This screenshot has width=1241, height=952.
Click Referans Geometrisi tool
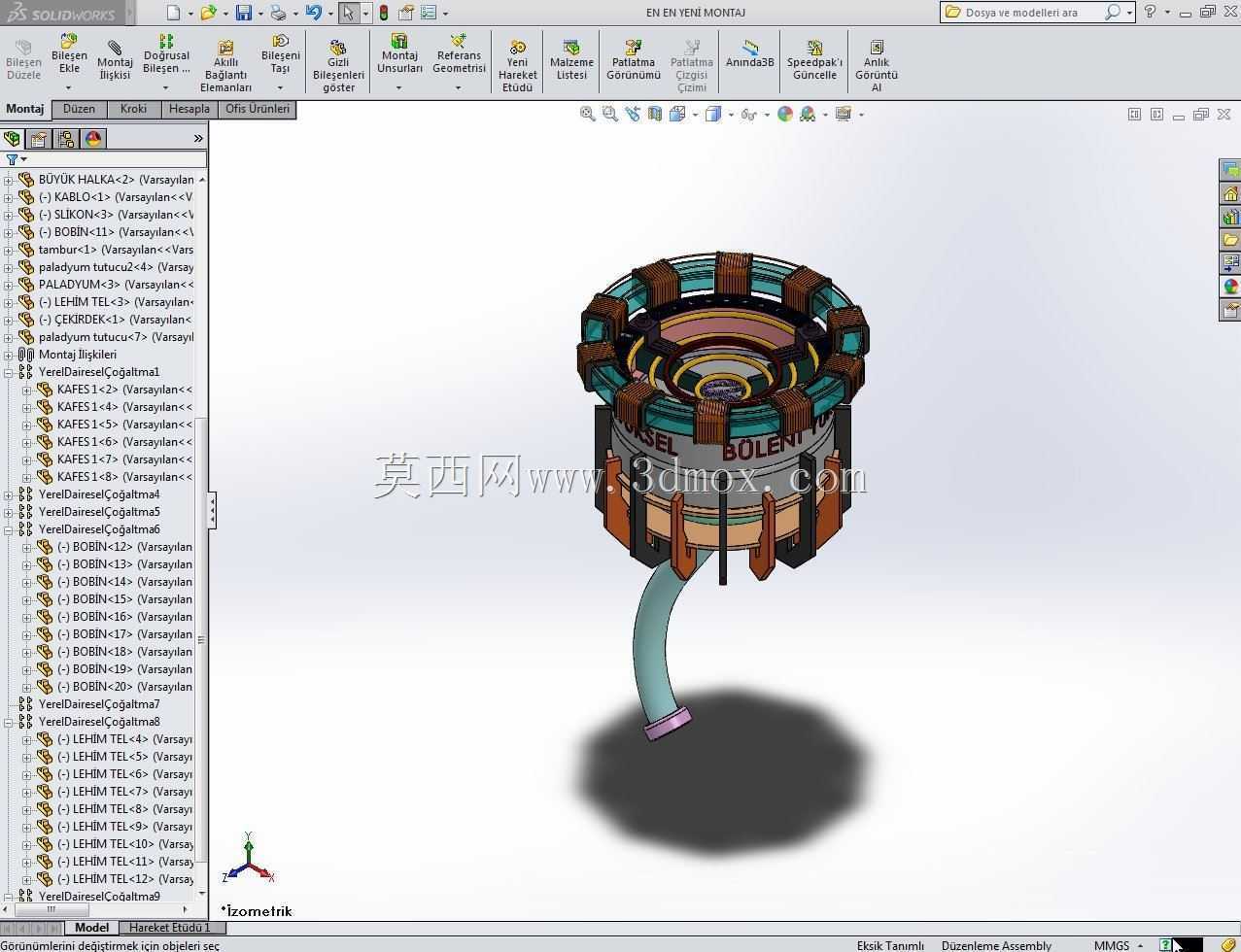click(459, 55)
